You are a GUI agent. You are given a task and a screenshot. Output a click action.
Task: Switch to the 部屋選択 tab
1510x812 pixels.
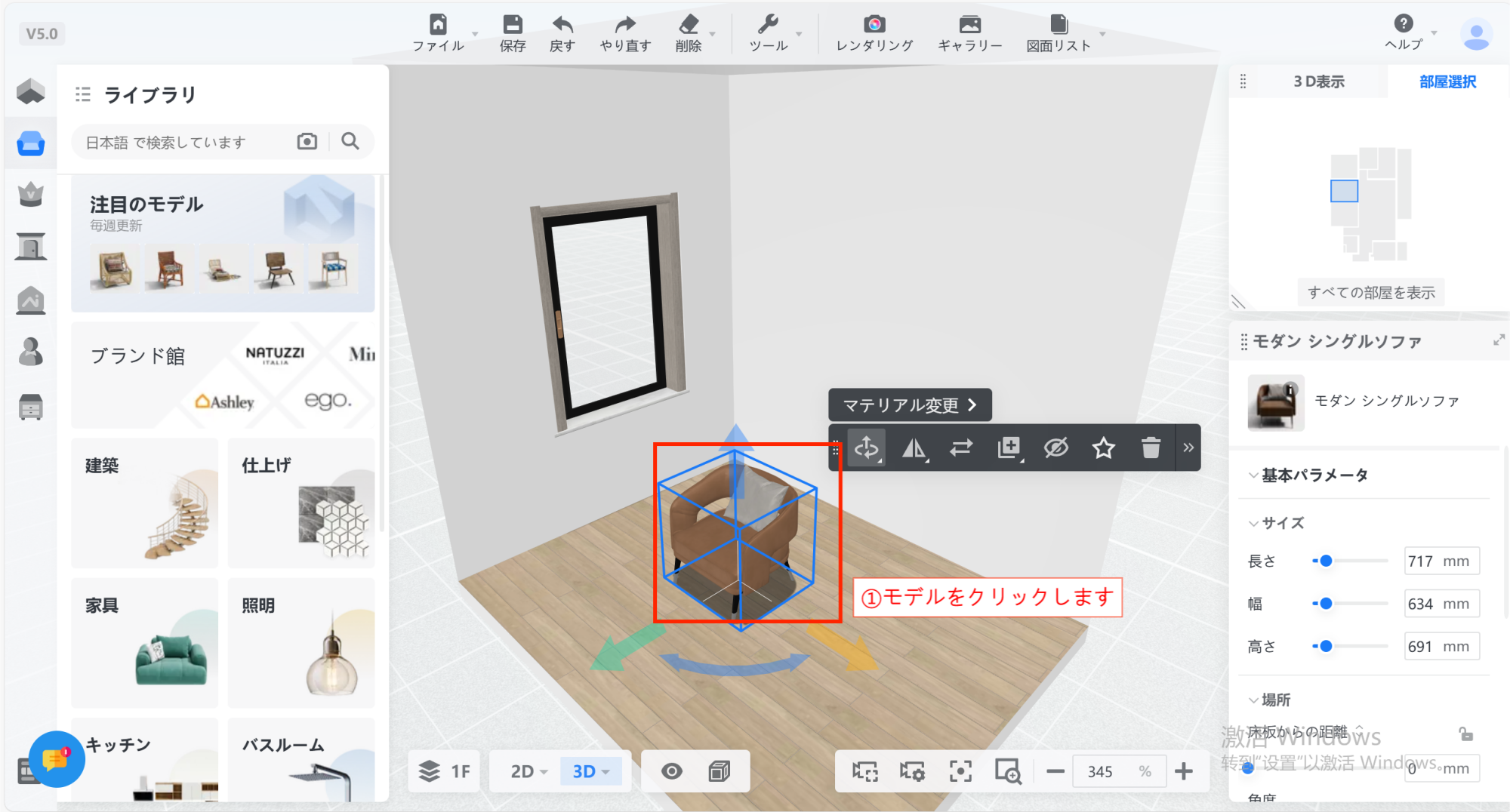[x=1447, y=82]
